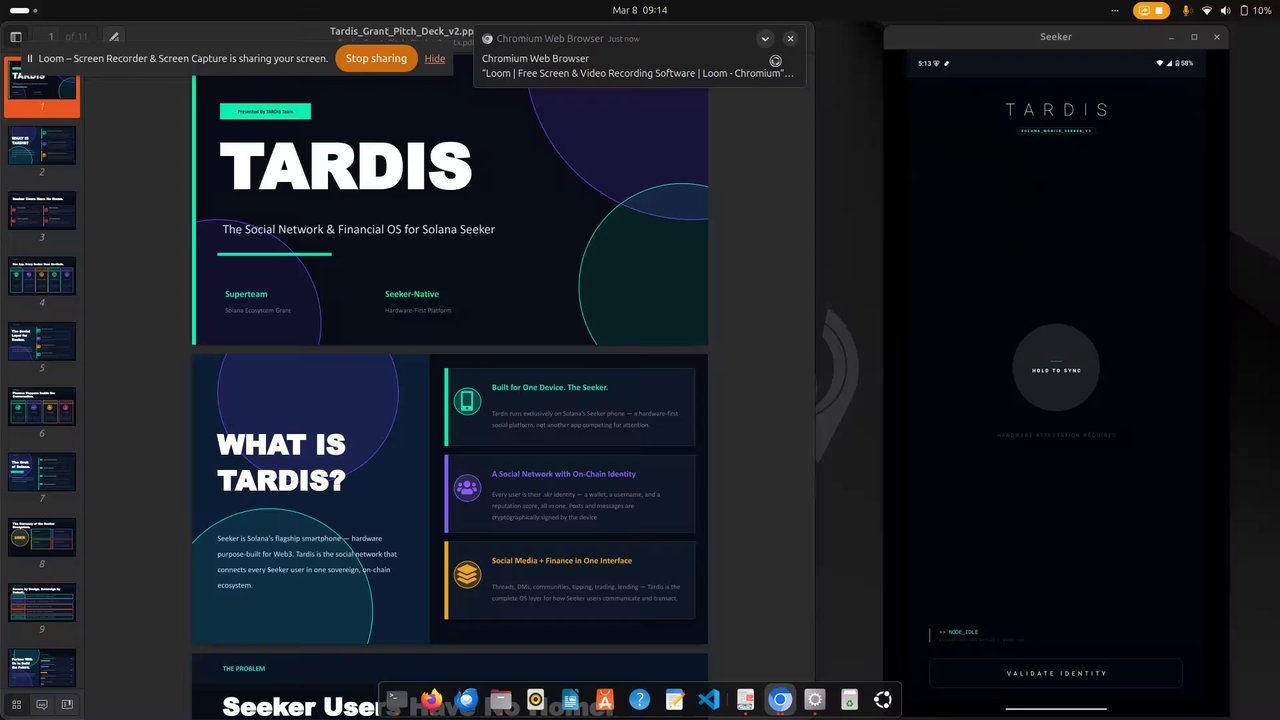This screenshot has width=1280, height=720.
Task: Hide the Loom screen sharing banner
Action: [x=435, y=58]
